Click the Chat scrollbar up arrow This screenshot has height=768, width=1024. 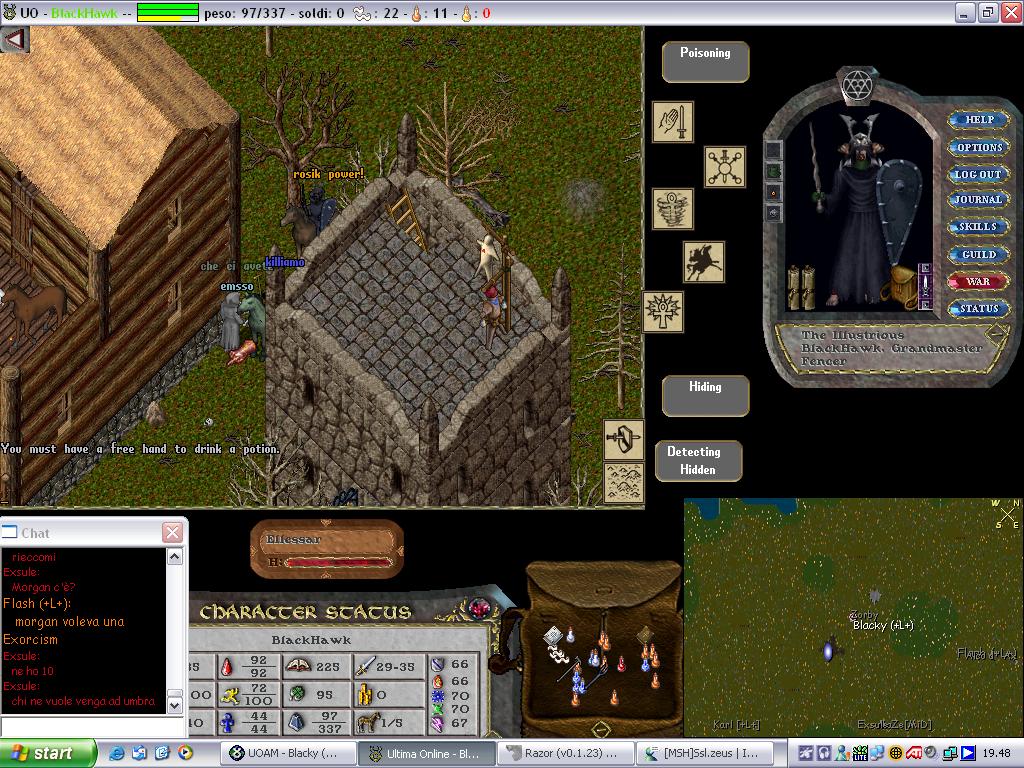tap(174, 556)
